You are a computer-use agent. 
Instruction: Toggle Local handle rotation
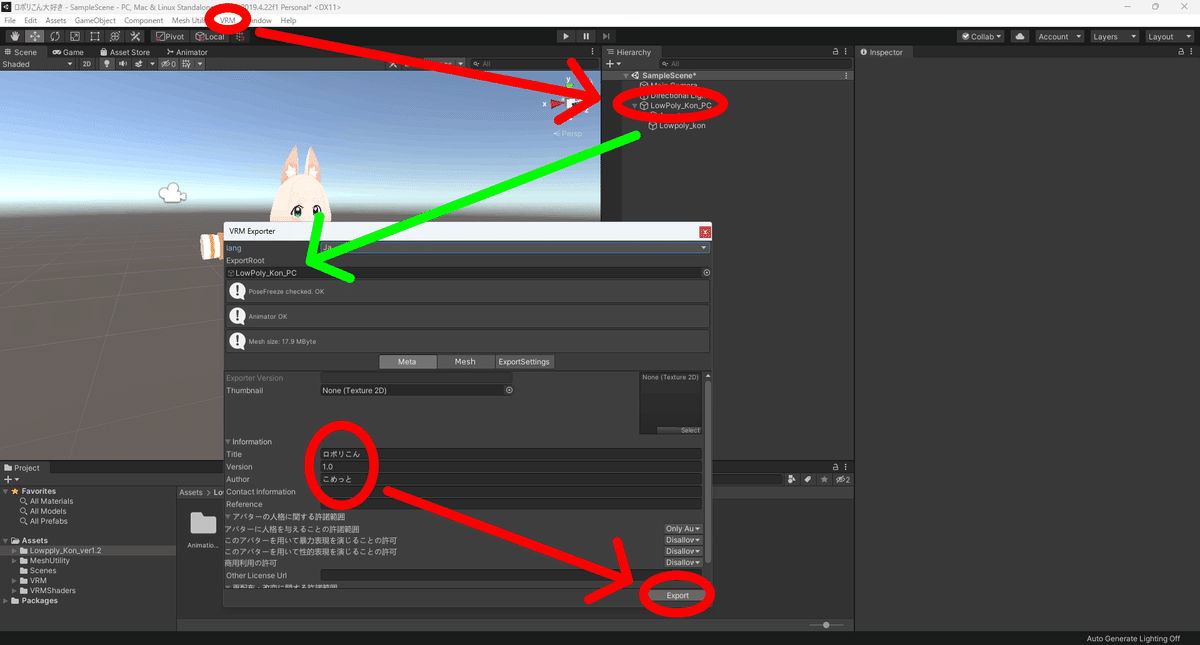209,36
